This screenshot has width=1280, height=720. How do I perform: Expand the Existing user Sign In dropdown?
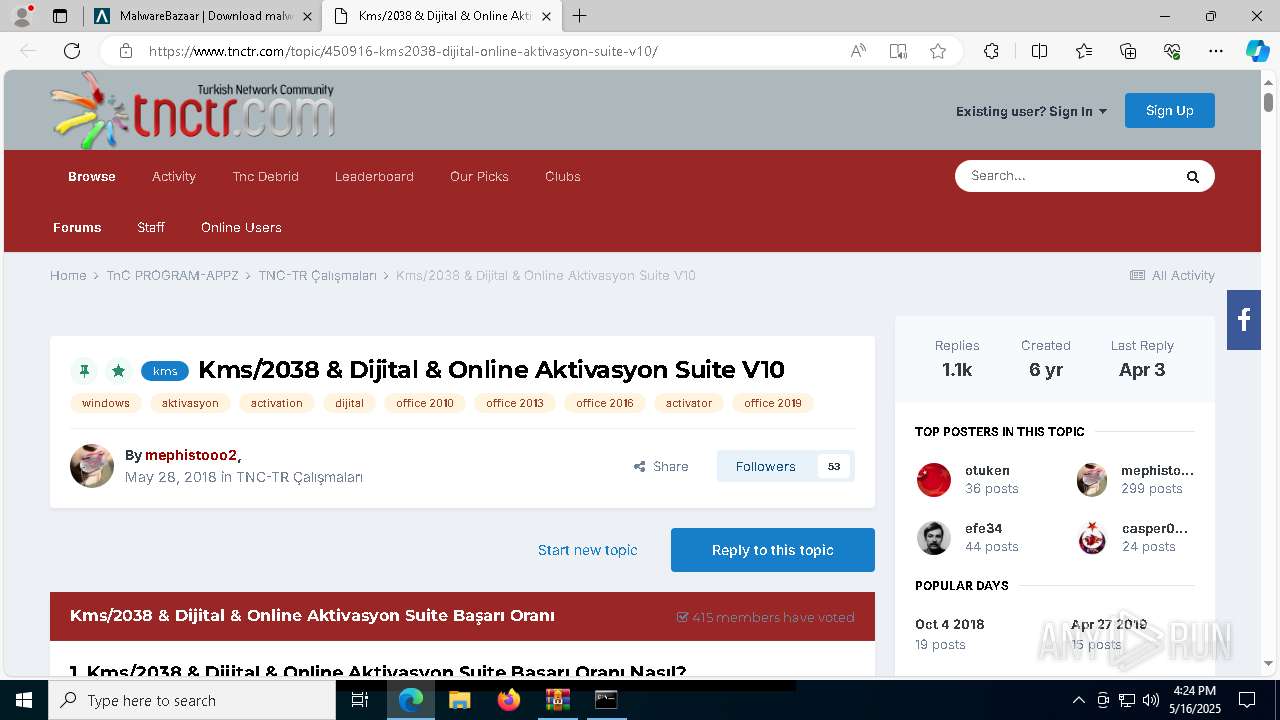click(1031, 111)
